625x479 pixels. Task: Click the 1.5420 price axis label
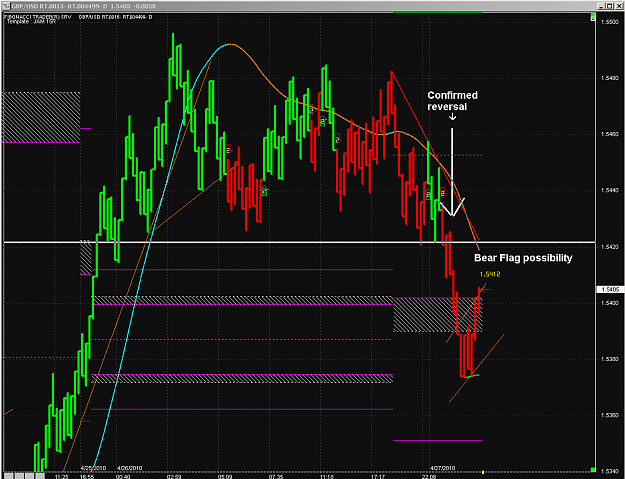coord(610,247)
